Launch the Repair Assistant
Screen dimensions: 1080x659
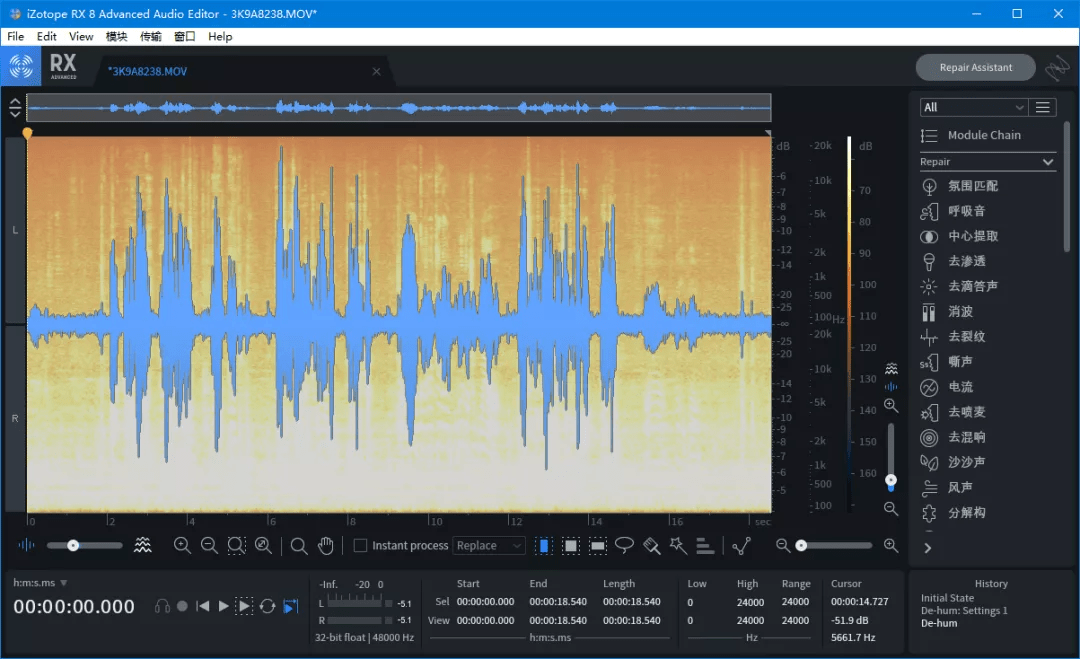tap(975, 67)
